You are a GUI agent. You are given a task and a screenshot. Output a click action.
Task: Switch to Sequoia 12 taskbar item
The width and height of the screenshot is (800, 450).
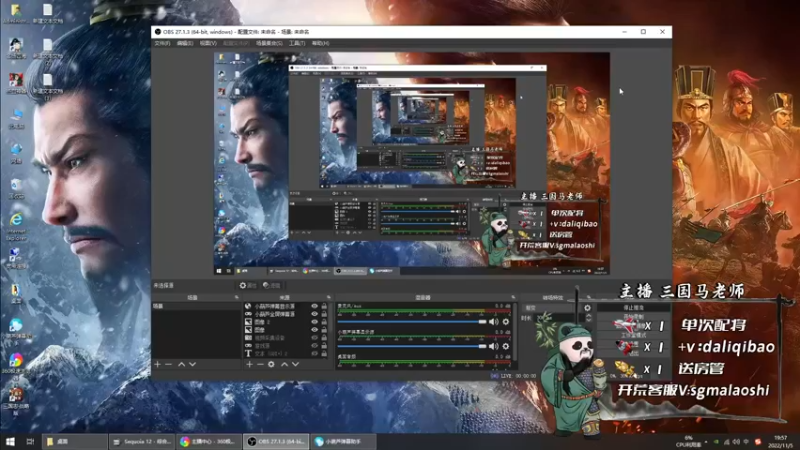[142, 441]
